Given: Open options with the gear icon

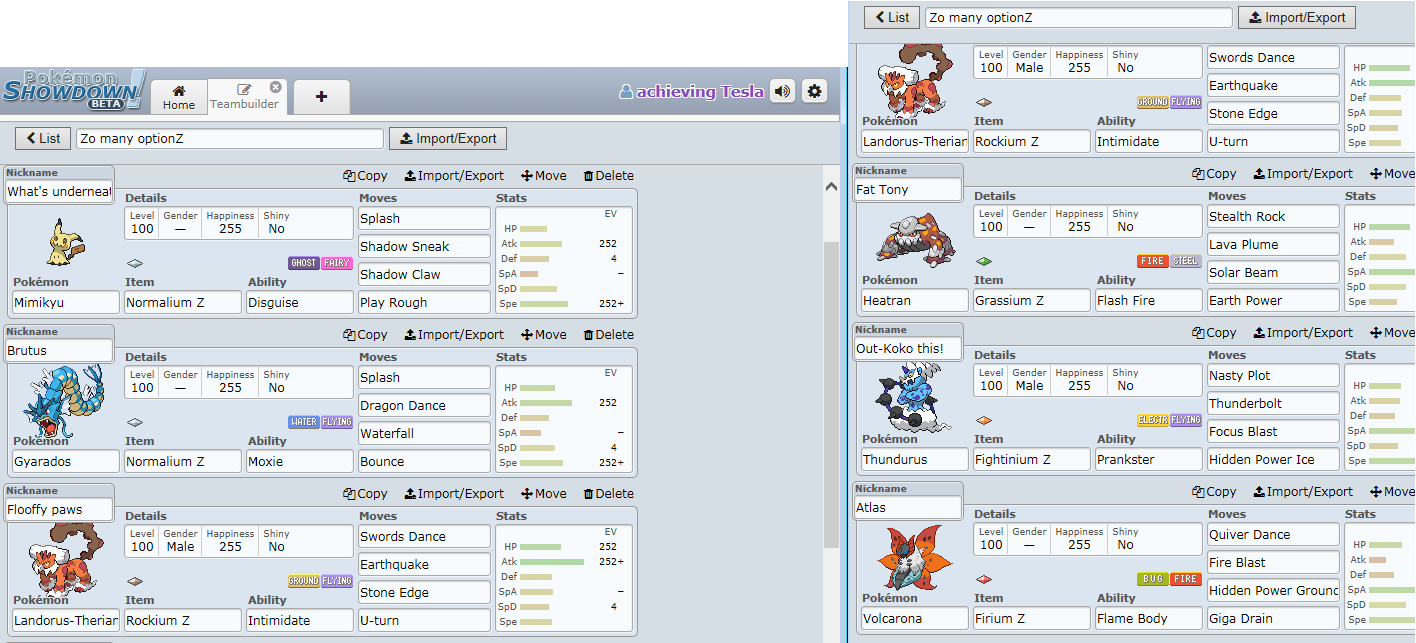Looking at the screenshot, I should (815, 92).
